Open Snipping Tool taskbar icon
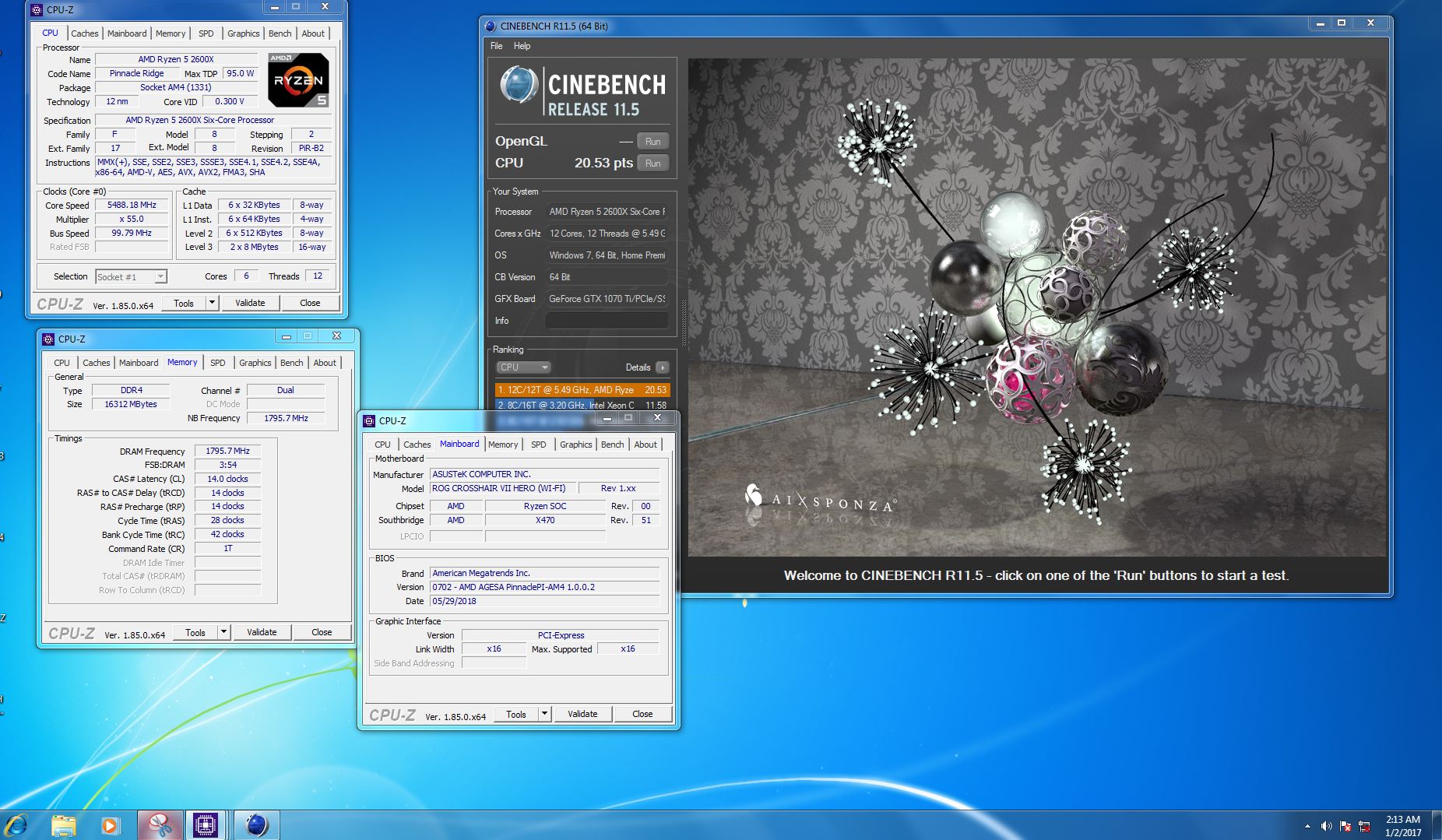Image resolution: width=1442 pixels, height=840 pixels. [160, 825]
